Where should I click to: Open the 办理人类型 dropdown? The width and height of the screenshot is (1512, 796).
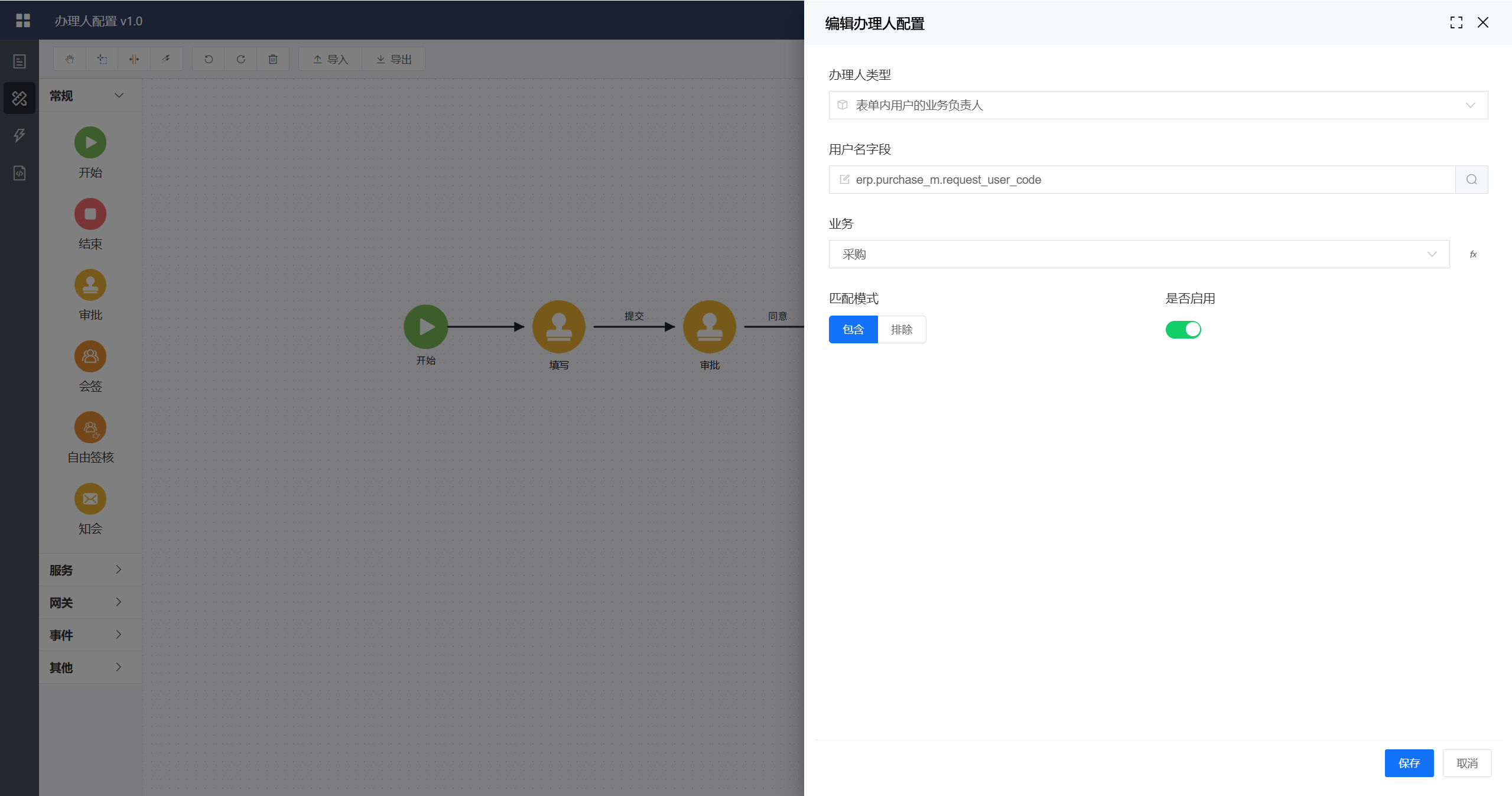coord(1158,105)
